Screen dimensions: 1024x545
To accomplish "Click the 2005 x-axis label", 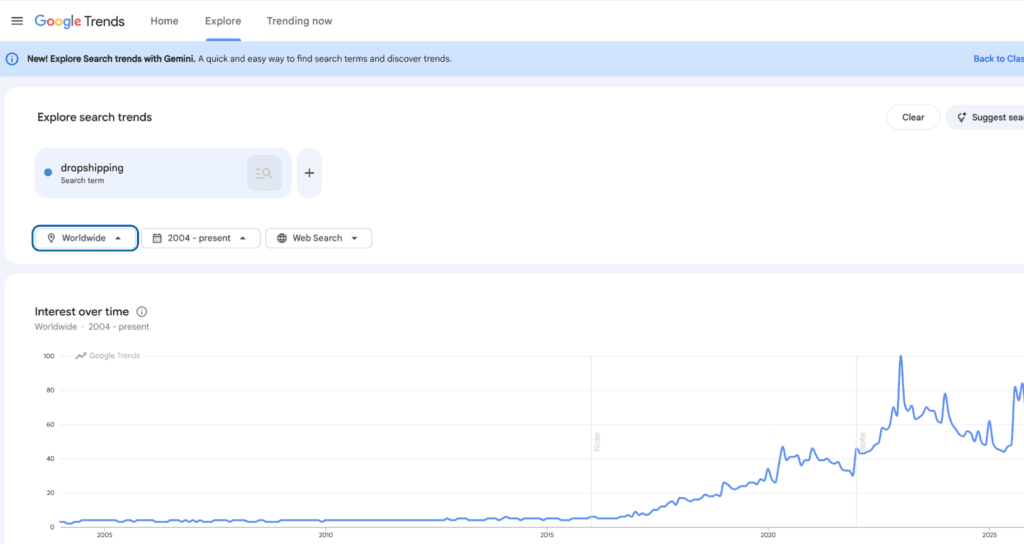I will coord(104,535).
